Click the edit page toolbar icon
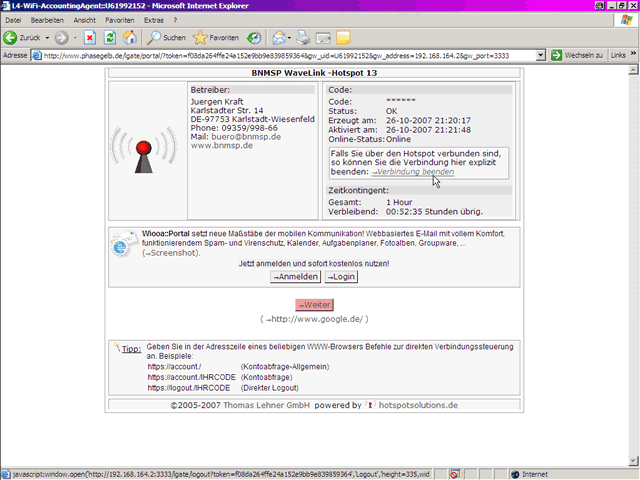Screen dimensions: 640x480 click(323, 38)
